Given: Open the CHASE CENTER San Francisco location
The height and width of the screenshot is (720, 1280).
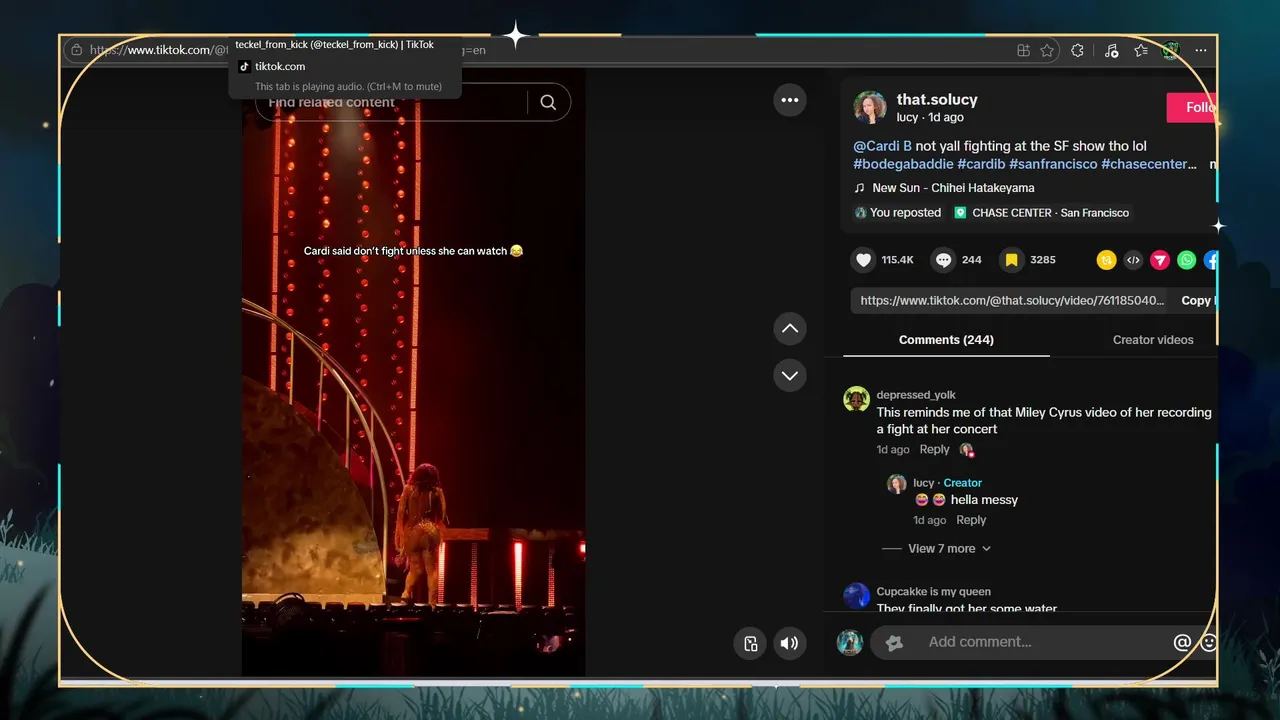Looking at the screenshot, I should click(1041, 213).
